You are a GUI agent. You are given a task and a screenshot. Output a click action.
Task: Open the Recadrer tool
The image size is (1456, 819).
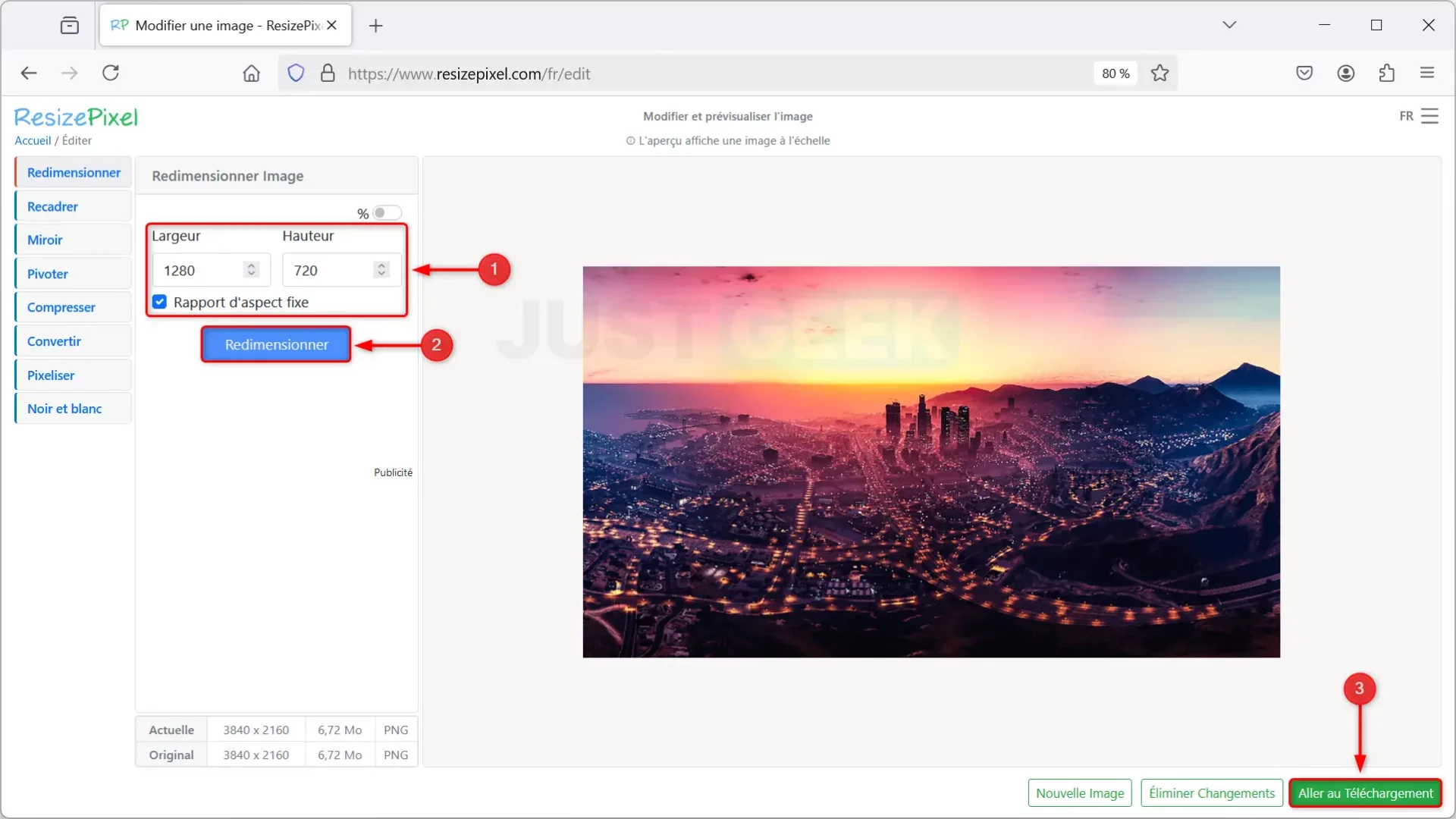[74, 206]
